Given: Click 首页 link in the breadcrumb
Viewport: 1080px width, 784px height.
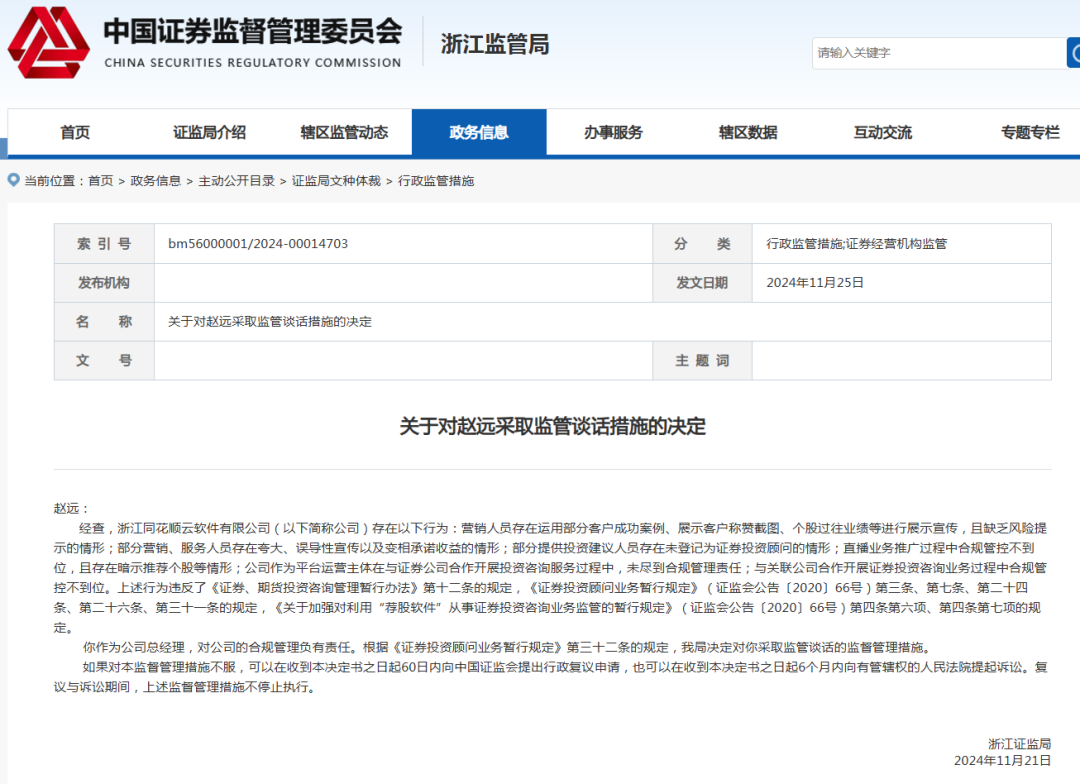Looking at the screenshot, I should click(100, 181).
